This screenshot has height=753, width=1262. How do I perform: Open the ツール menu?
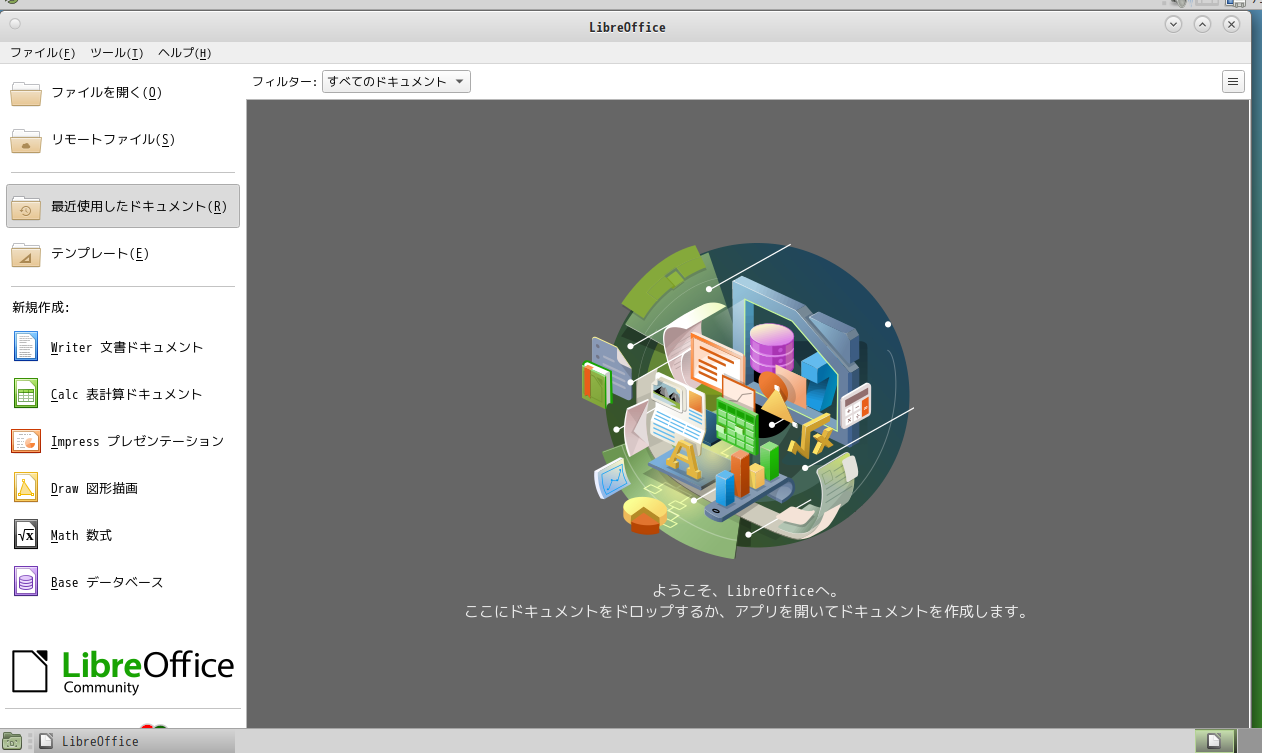[116, 53]
